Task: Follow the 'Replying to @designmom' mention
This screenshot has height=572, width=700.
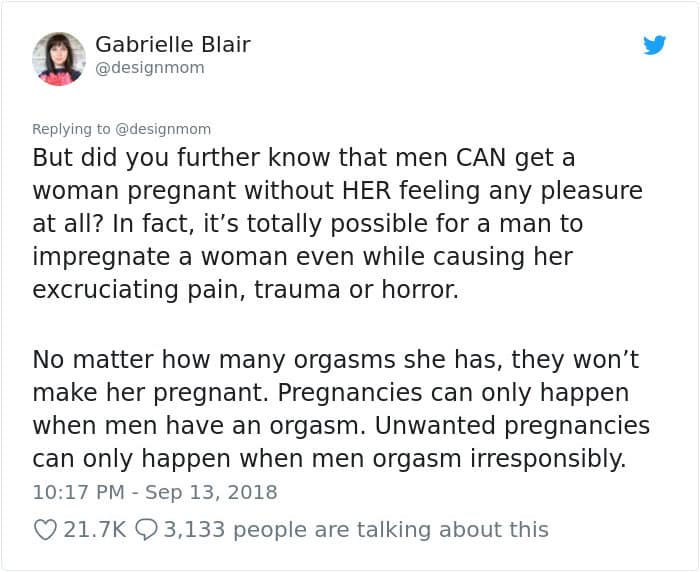Action: (x=163, y=129)
